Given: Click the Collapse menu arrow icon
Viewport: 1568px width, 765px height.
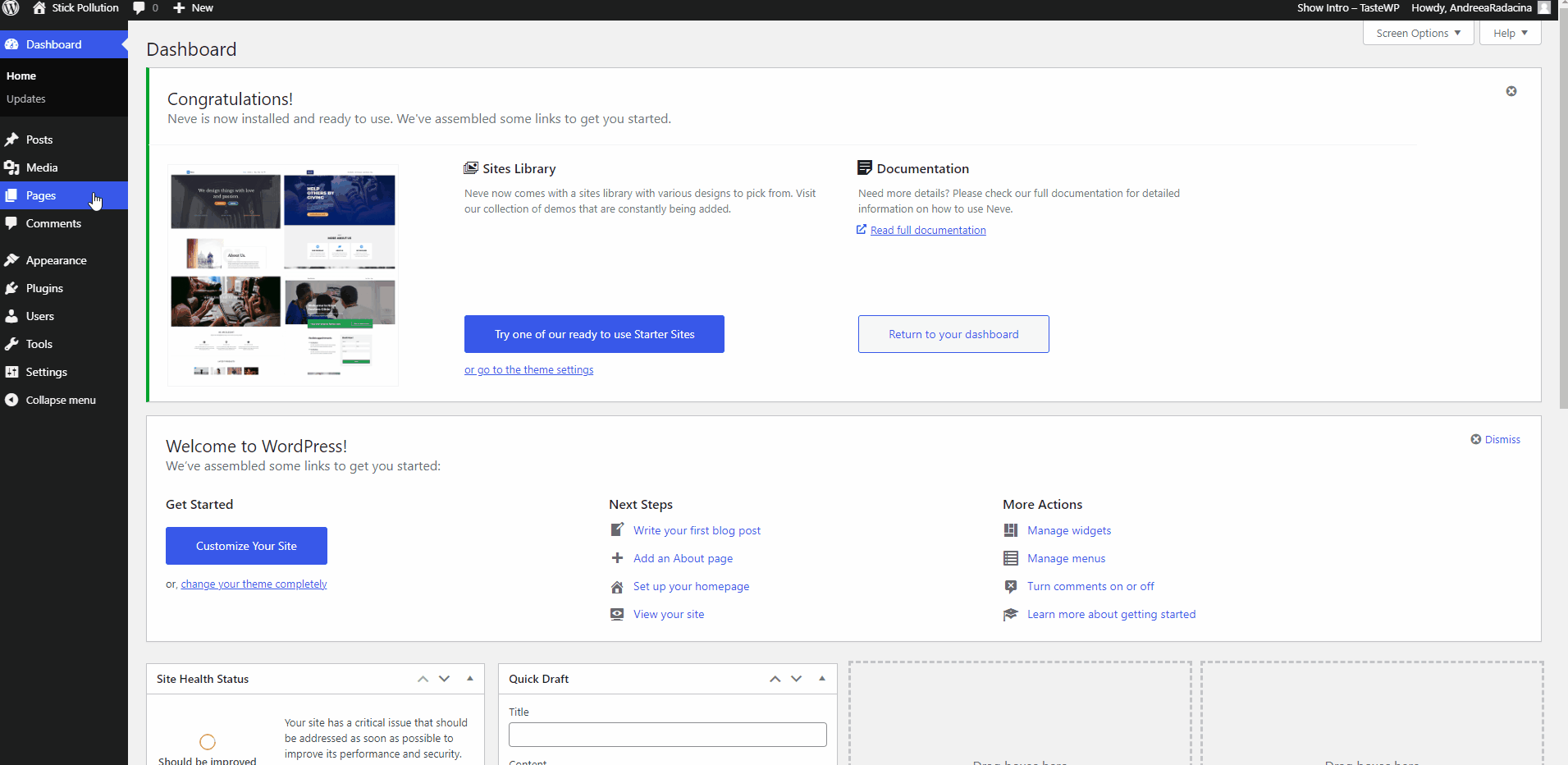Looking at the screenshot, I should 11,400.
